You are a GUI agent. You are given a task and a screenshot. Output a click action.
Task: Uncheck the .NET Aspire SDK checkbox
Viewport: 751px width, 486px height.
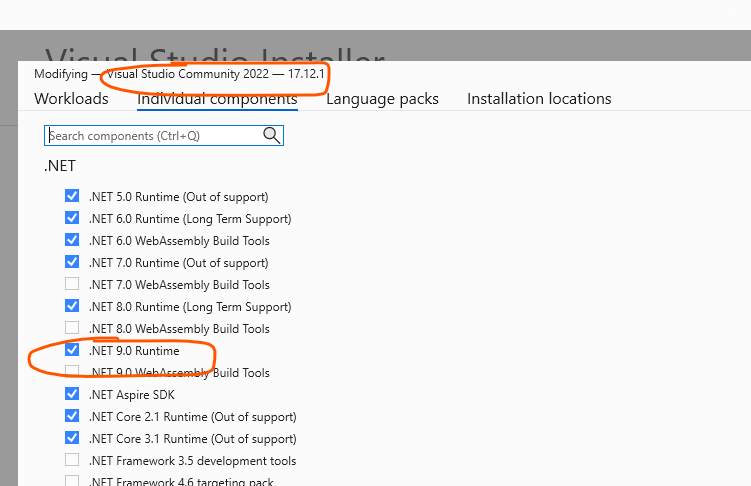72,394
